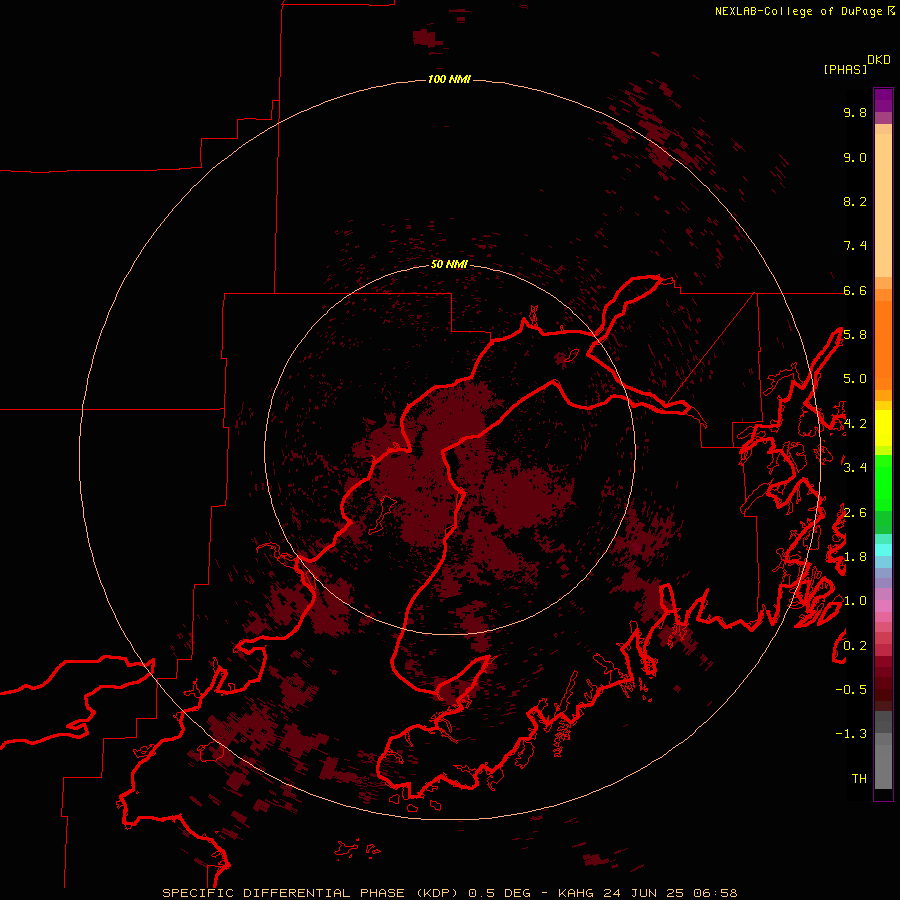Select the [PHAS] units label
The width and height of the screenshot is (900, 900).
(845, 69)
